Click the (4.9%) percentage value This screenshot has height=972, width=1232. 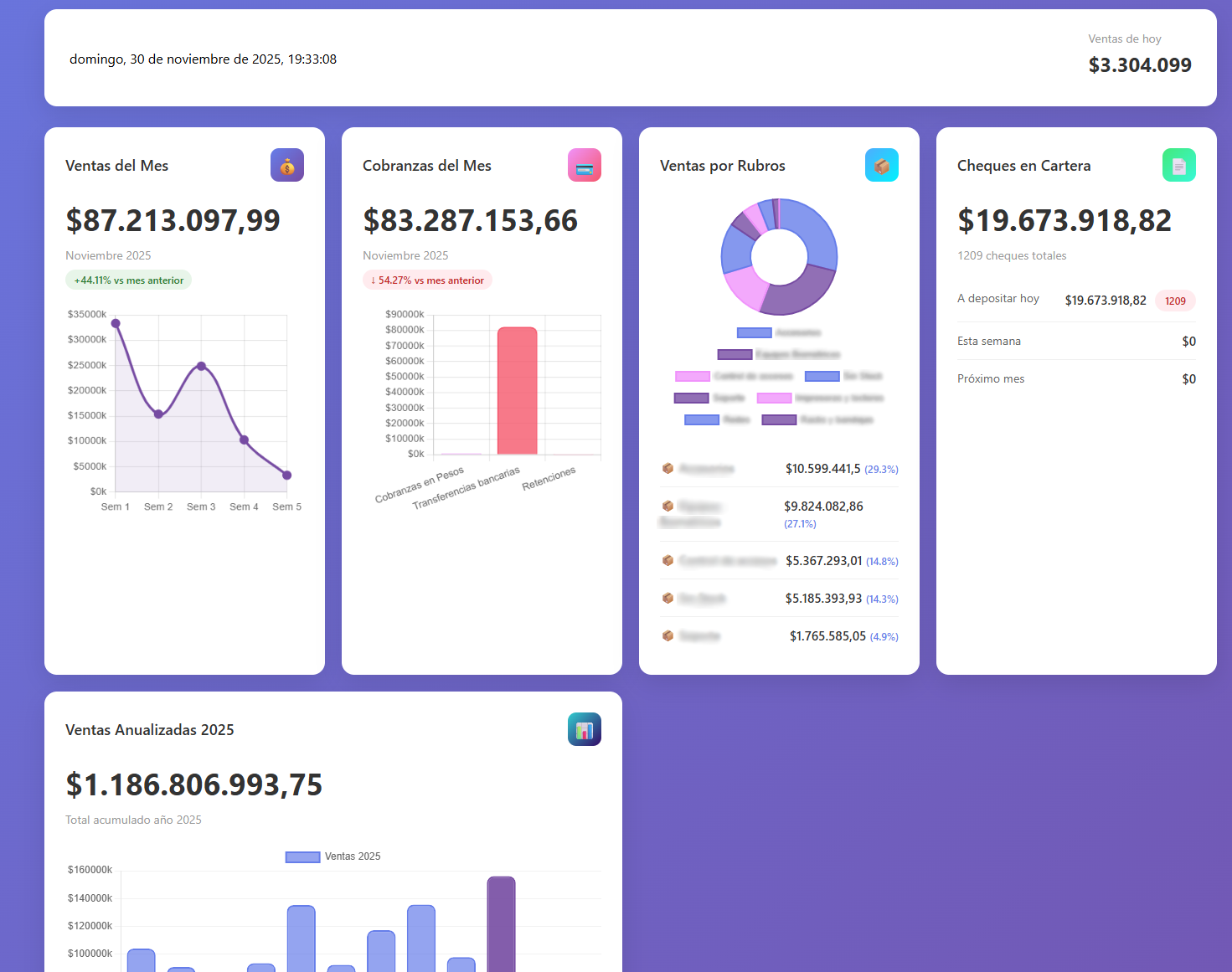tap(884, 637)
